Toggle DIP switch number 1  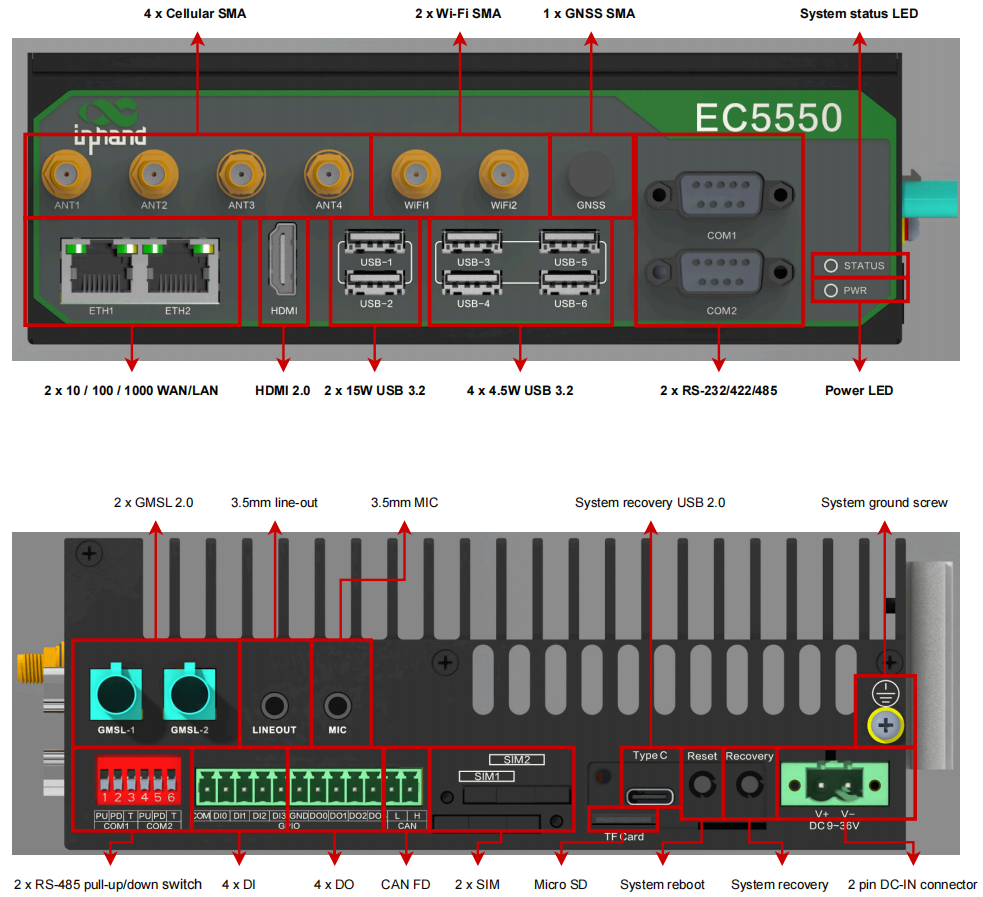103,778
